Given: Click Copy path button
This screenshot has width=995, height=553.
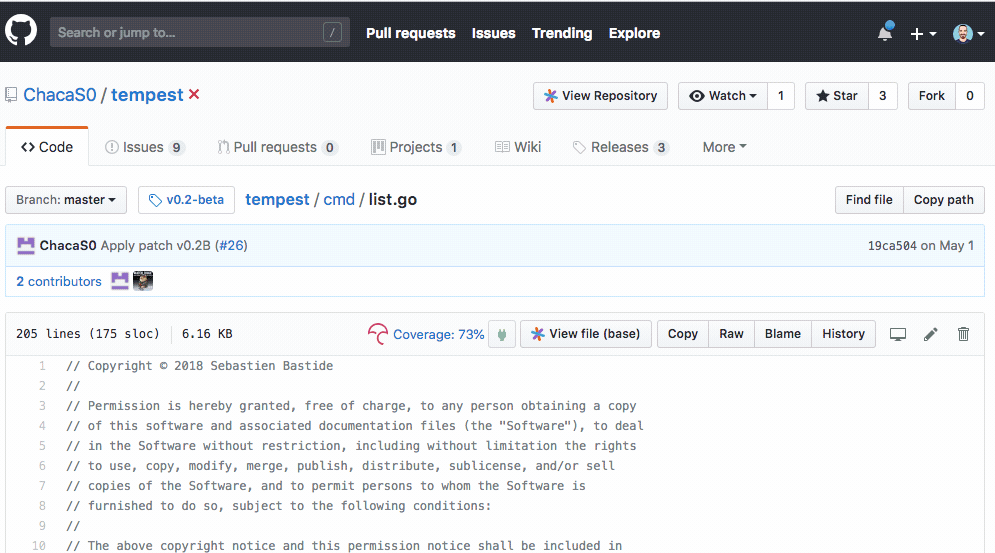Looking at the screenshot, I should (x=944, y=199).
